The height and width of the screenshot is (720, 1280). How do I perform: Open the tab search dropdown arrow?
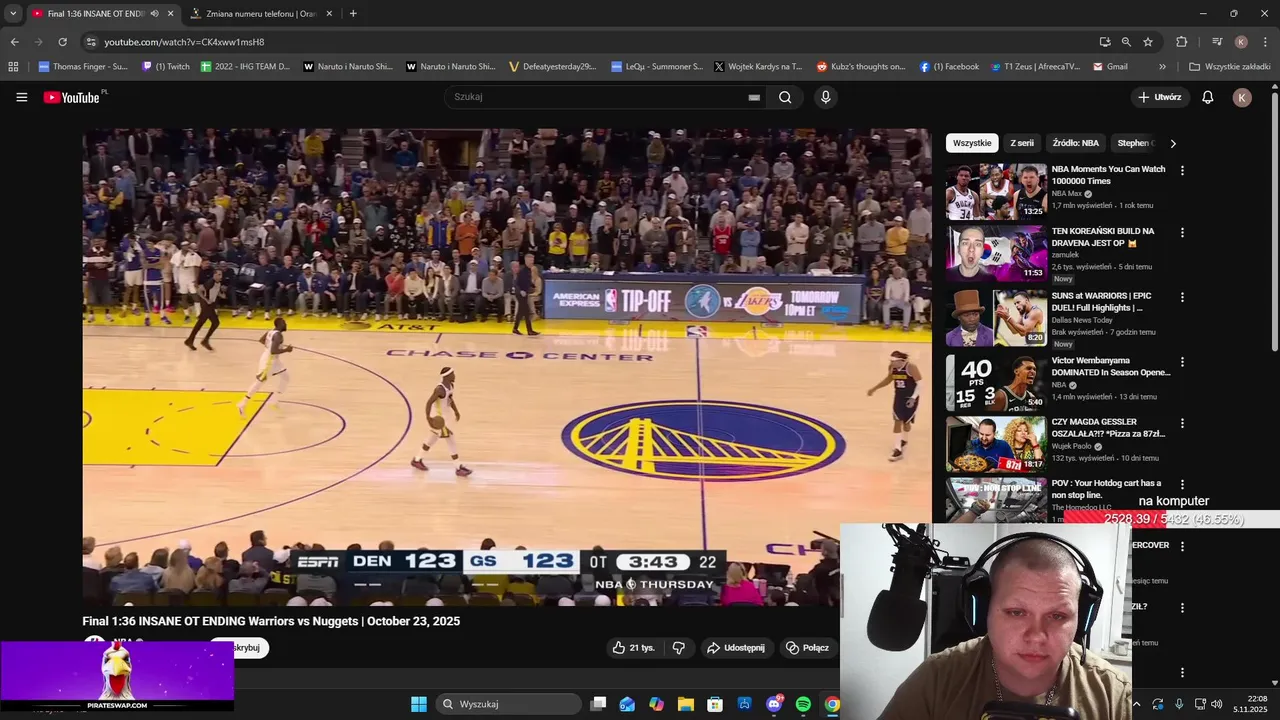(13, 13)
